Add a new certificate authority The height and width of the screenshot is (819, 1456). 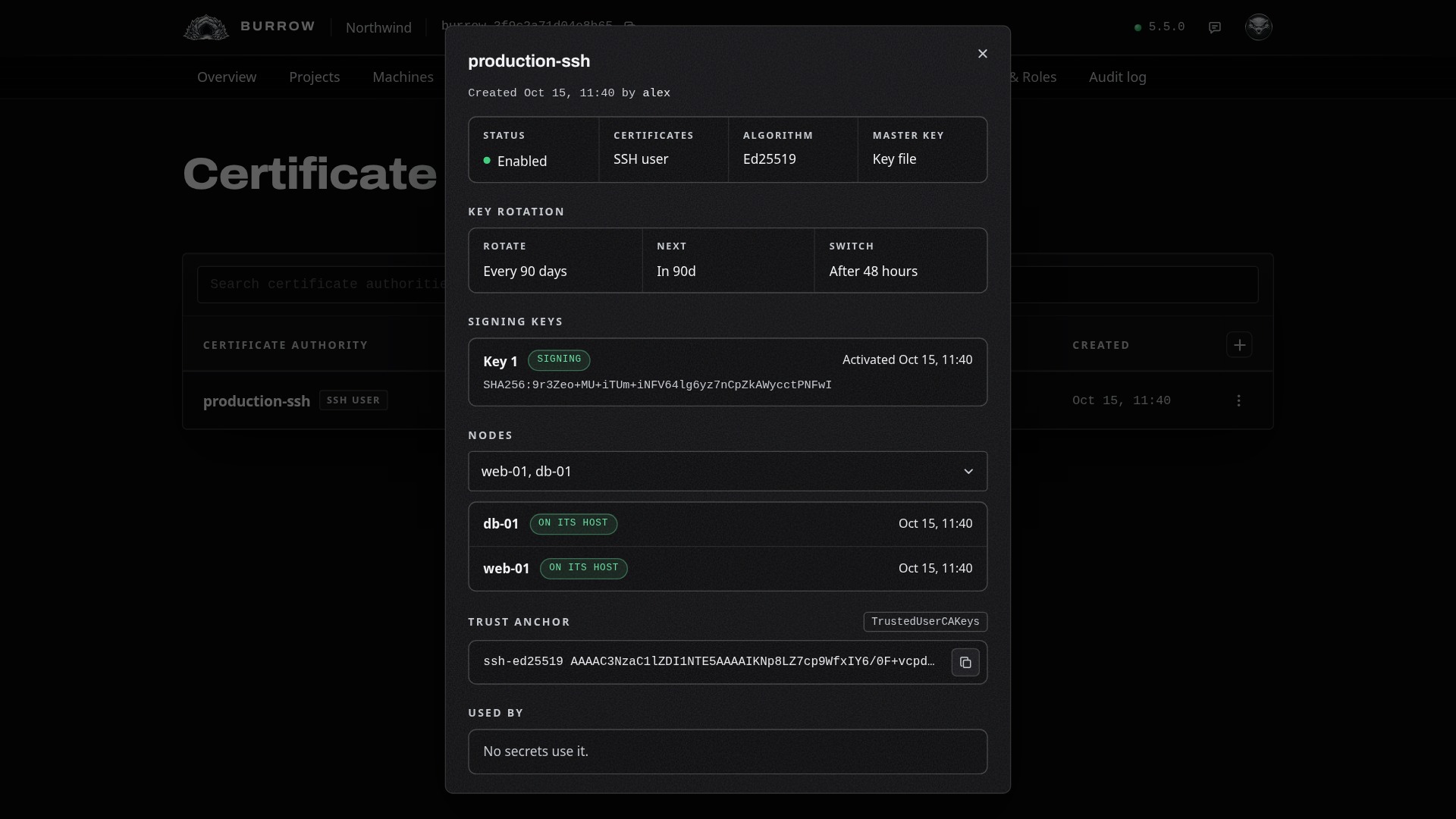coord(1239,345)
